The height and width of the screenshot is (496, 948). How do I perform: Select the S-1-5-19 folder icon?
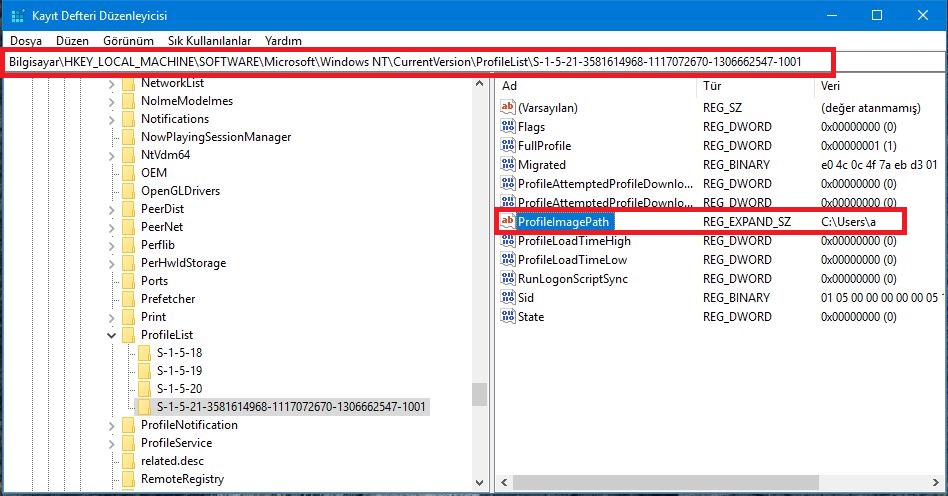(144, 371)
